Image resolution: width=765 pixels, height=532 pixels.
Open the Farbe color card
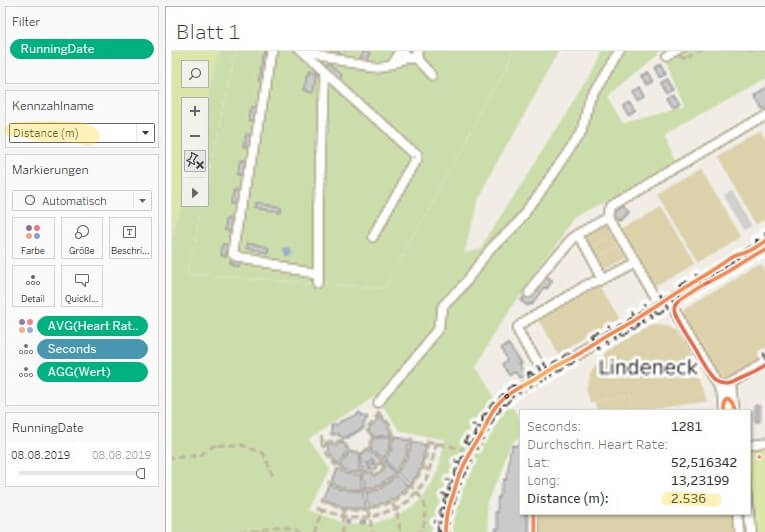pyautogui.click(x=33, y=238)
